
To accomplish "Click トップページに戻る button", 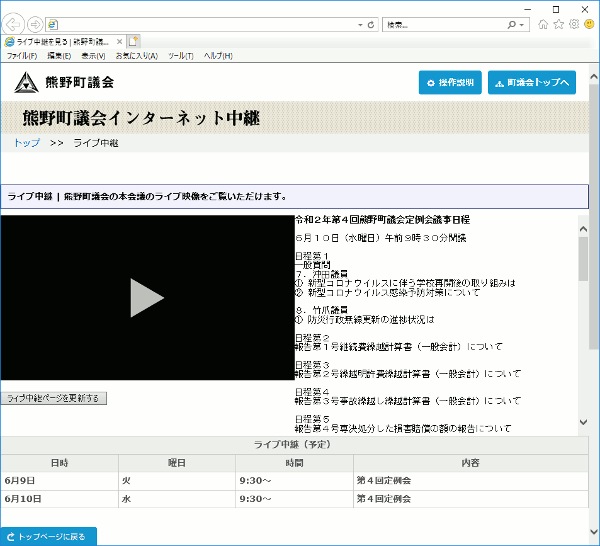I will click(x=48, y=536).
